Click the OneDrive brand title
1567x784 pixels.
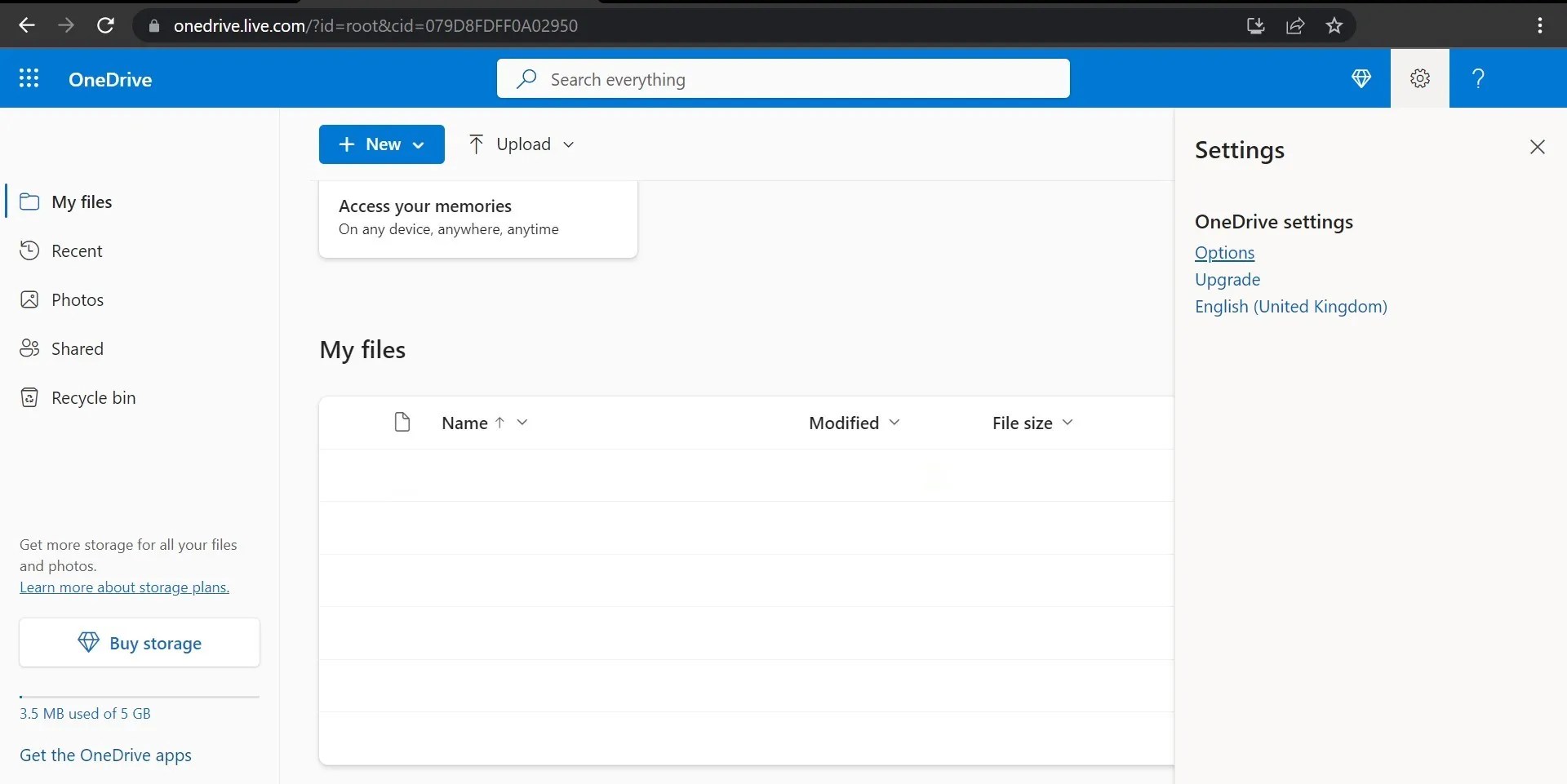pyautogui.click(x=110, y=79)
